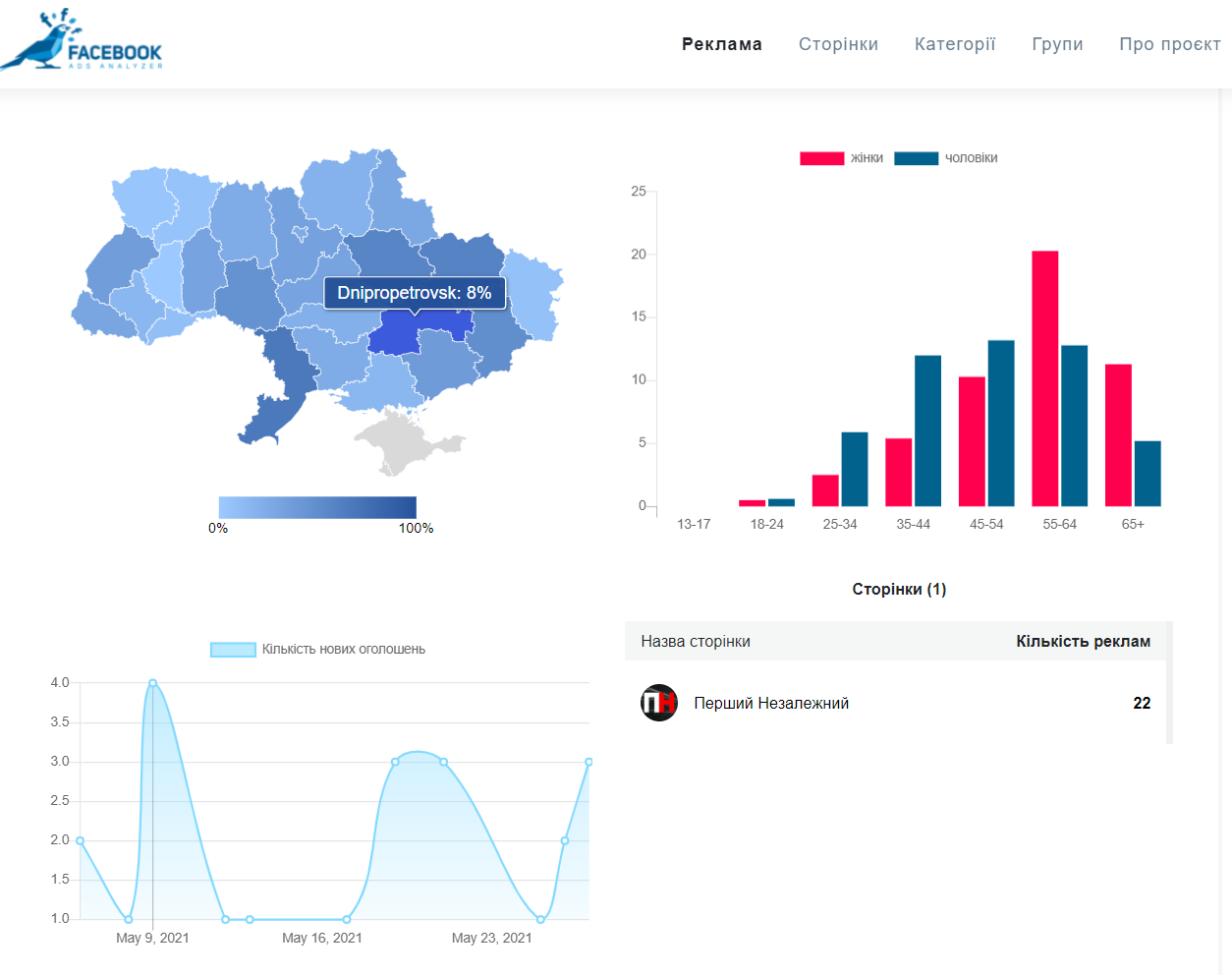
Task: Click the Перший Незалежний page link
Action: click(x=771, y=704)
